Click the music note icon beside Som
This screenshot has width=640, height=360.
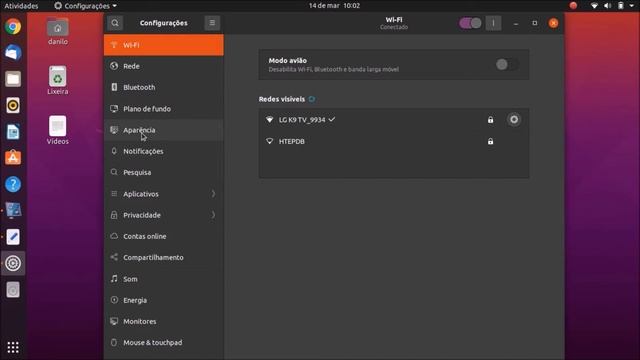click(114, 278)
